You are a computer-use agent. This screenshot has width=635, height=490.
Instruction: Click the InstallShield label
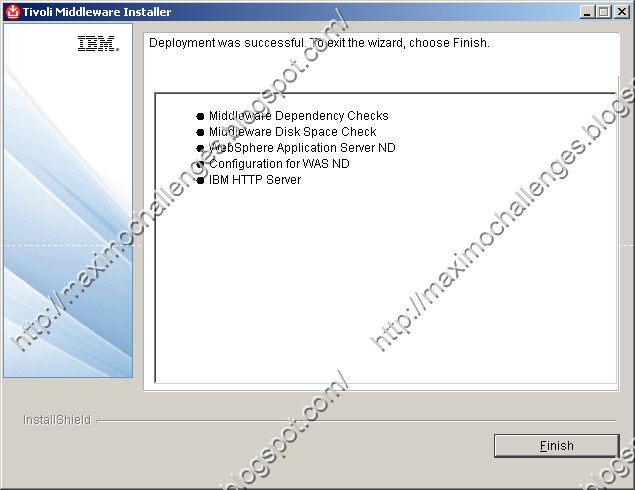pyautogui.click(x=57, y=420)
